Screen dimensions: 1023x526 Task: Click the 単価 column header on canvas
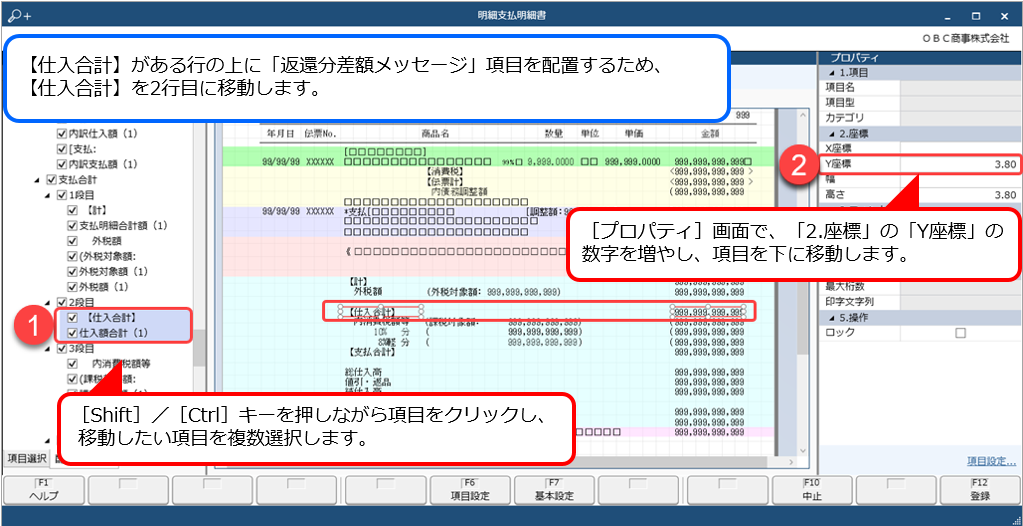(x=633, y=133)
